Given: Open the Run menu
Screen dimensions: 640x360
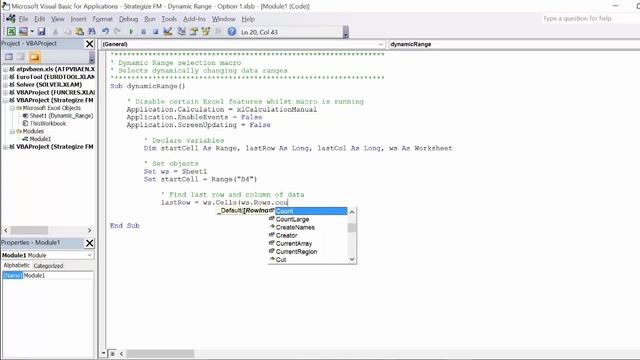Looking at the screenshot, I should coord(150,19).
